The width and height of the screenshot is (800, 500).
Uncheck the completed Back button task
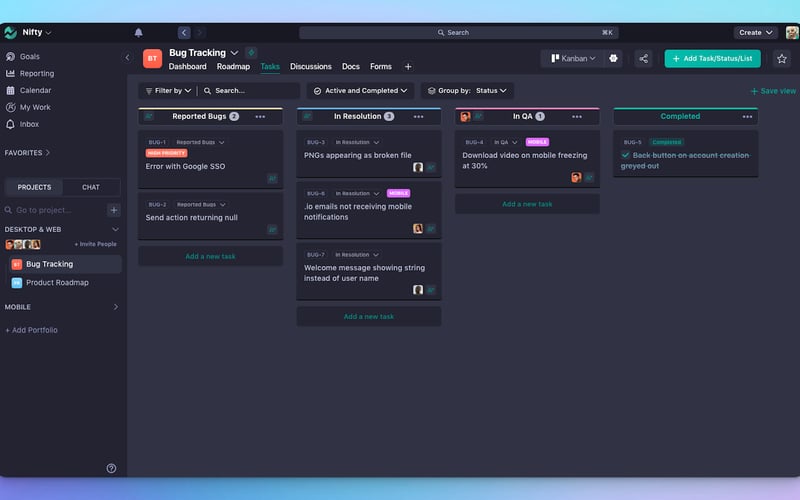625,155
